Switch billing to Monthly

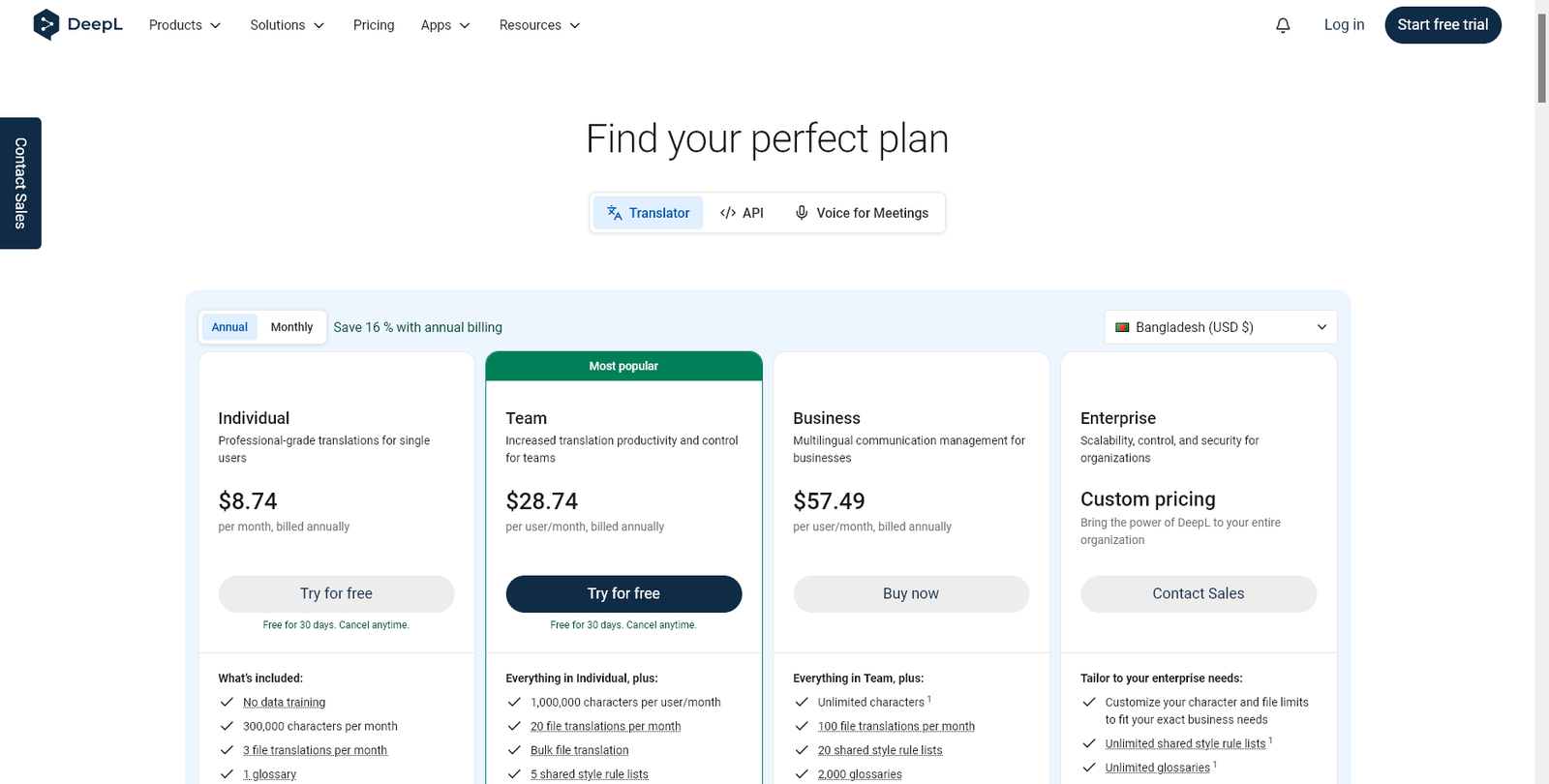coord(291,327)
